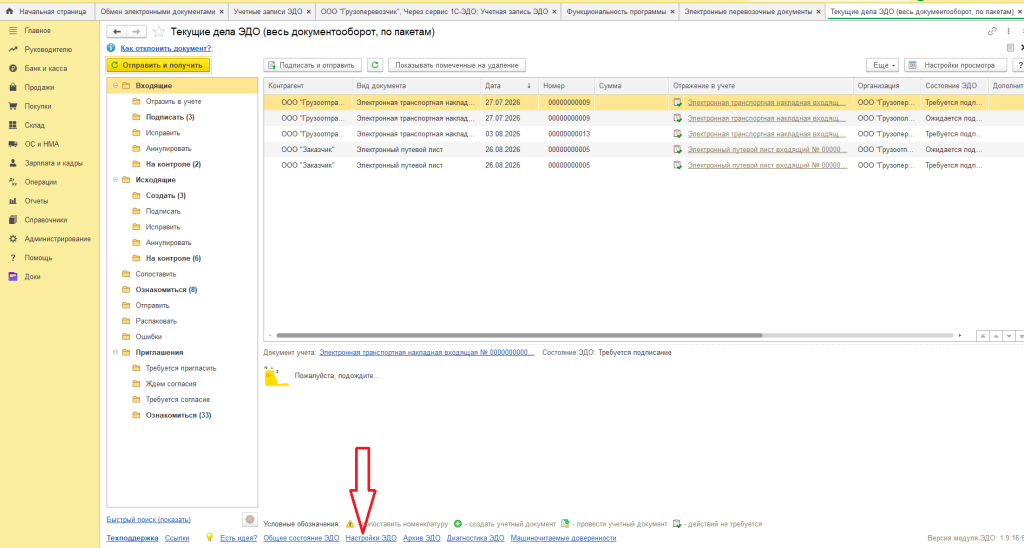Switch to Электронные перевозочные документы tab
Viewport: 1024px width, 548px height.
tap(748, 12)
